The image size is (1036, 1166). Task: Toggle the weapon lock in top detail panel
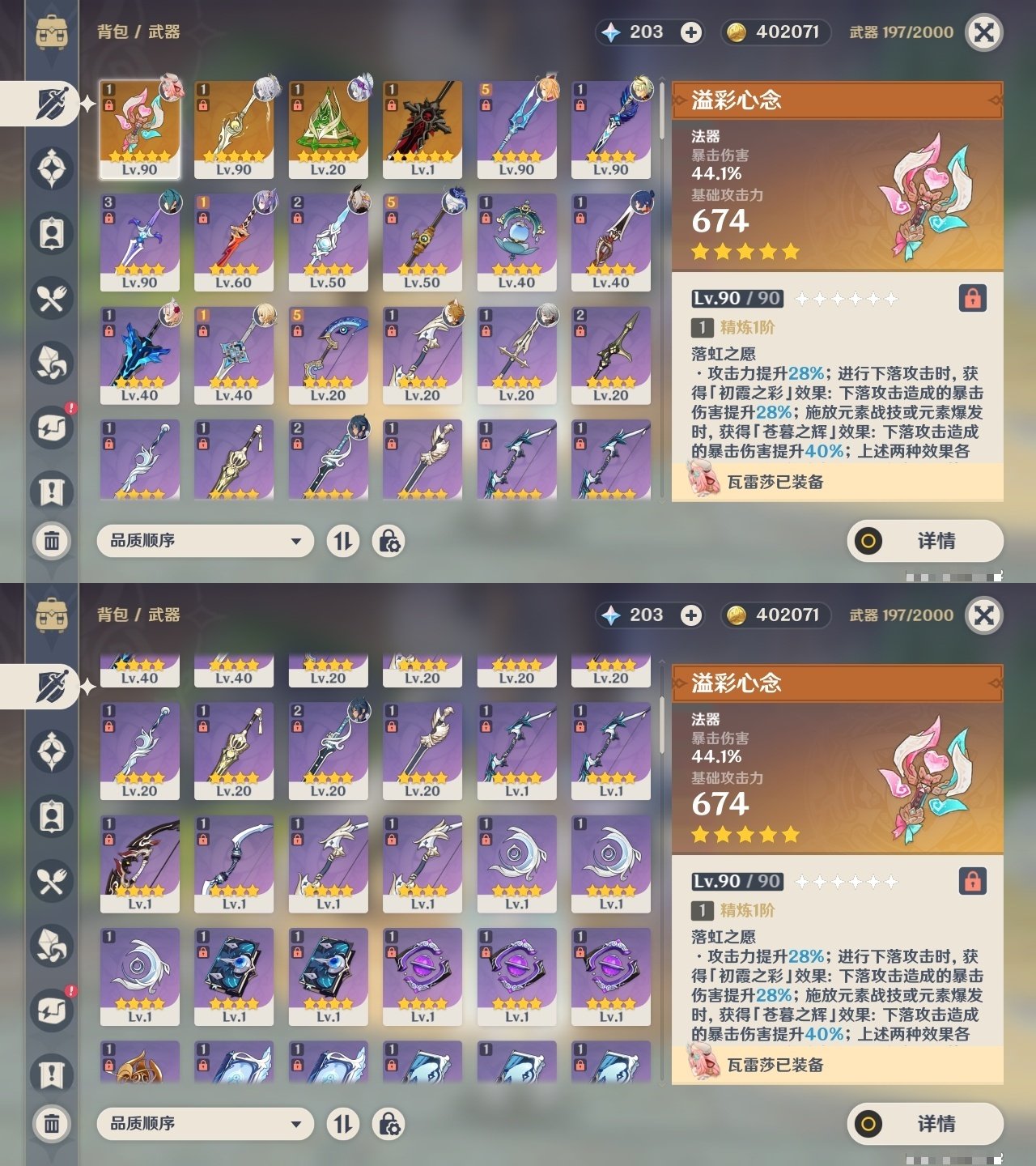pos(972,298)
